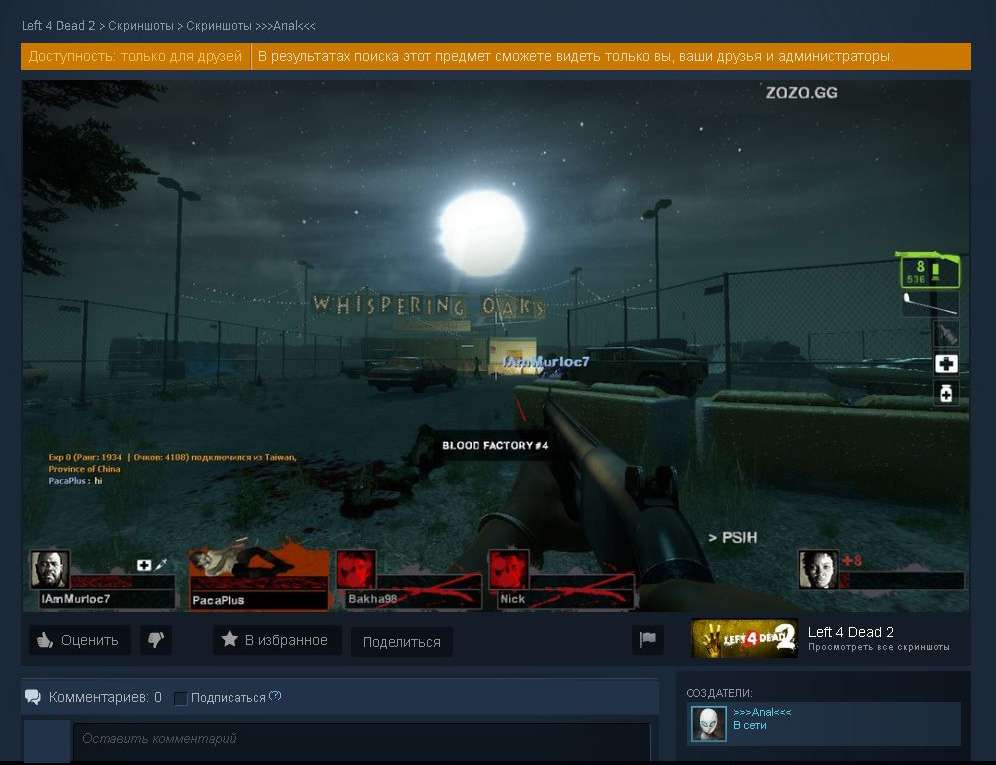The image size is (996, 765).
Task: Add screenshot to favorites with В избранное
Action: [x=276, y=640]
